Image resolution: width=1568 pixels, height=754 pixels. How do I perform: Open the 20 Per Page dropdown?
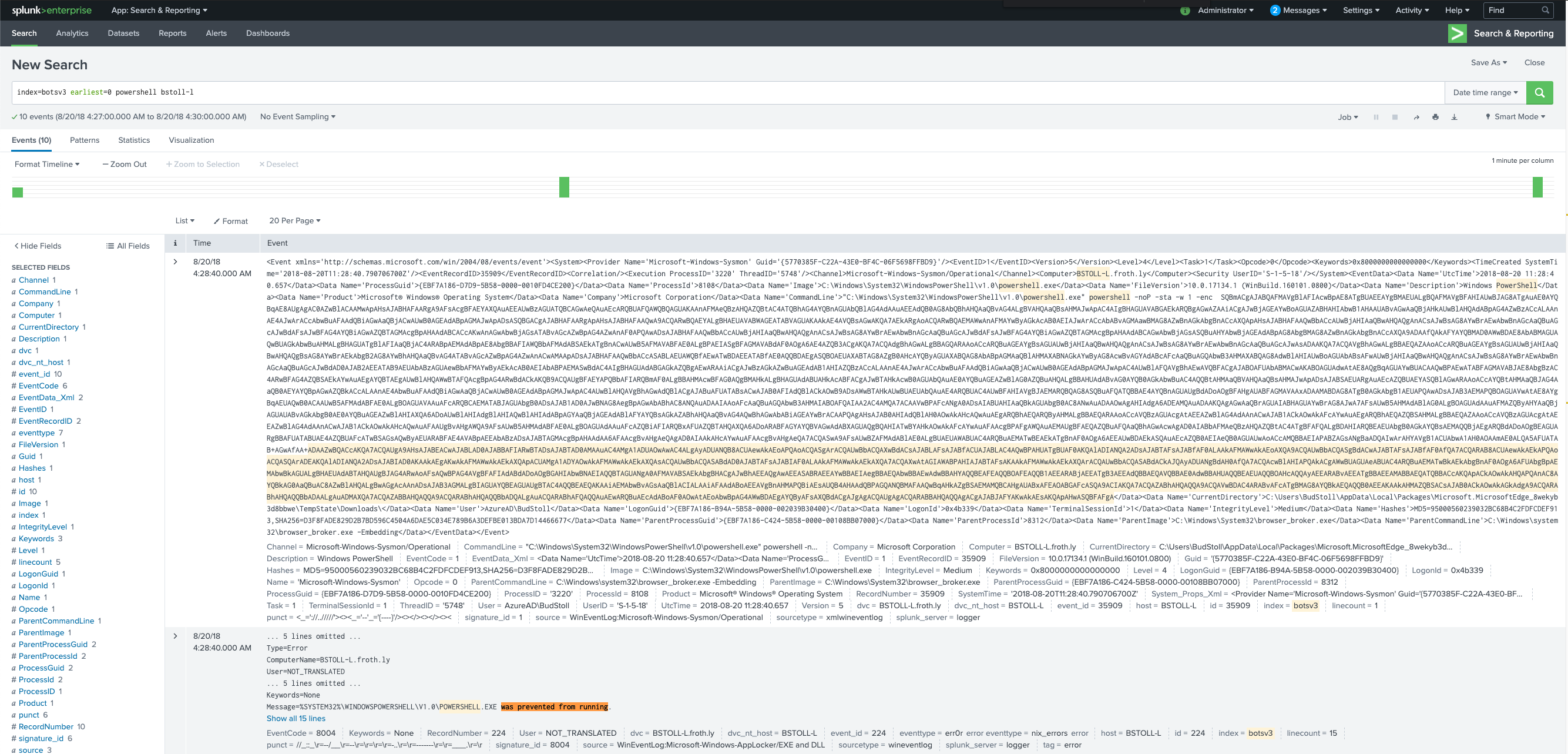[294, 221]
